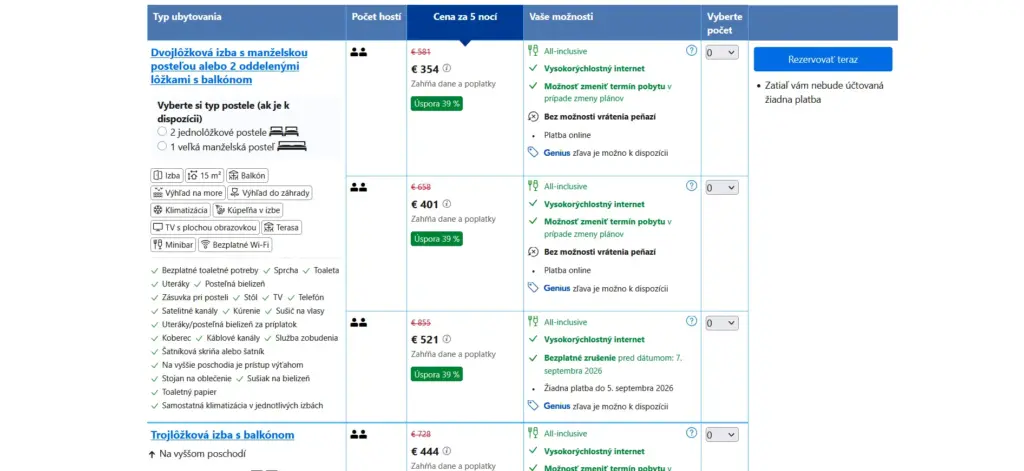This screenshot has width=1024, height=471.
Task: Open All-inclusive help icon in first offer
Action: [692, 50]
